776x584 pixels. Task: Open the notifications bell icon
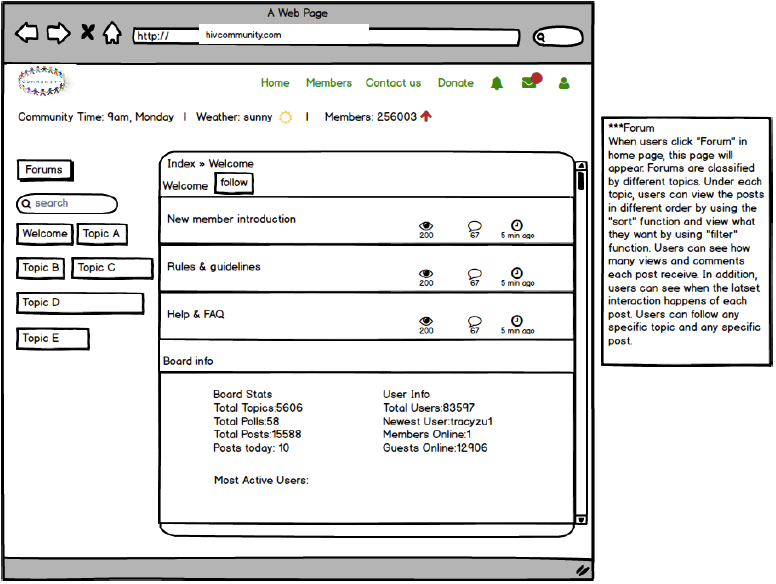(497, 83)
